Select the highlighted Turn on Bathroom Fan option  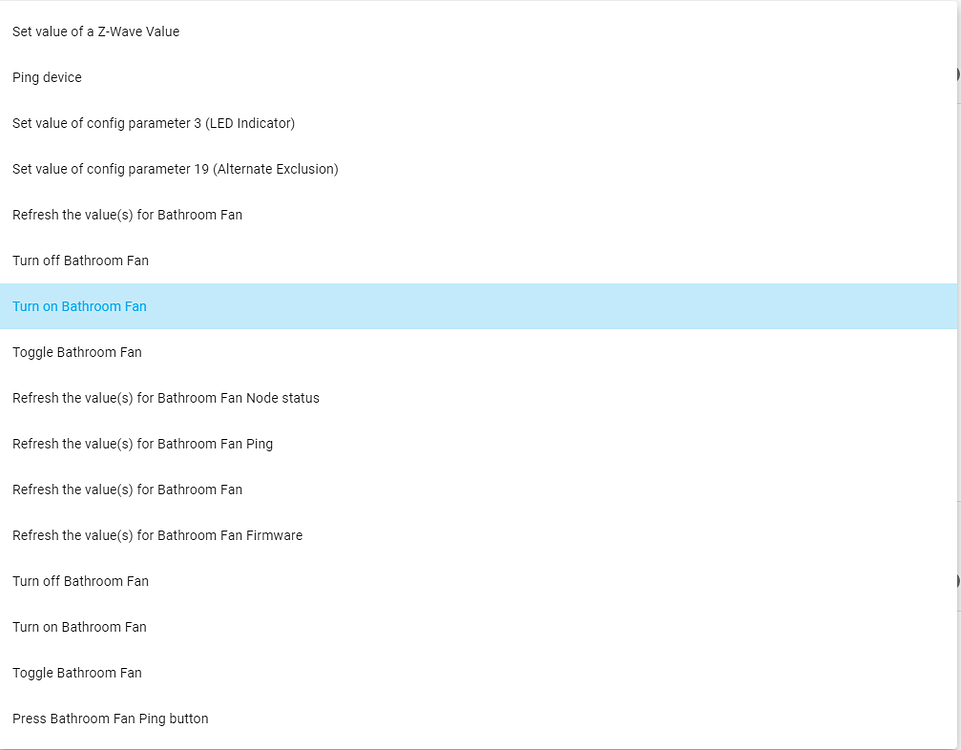79,306
